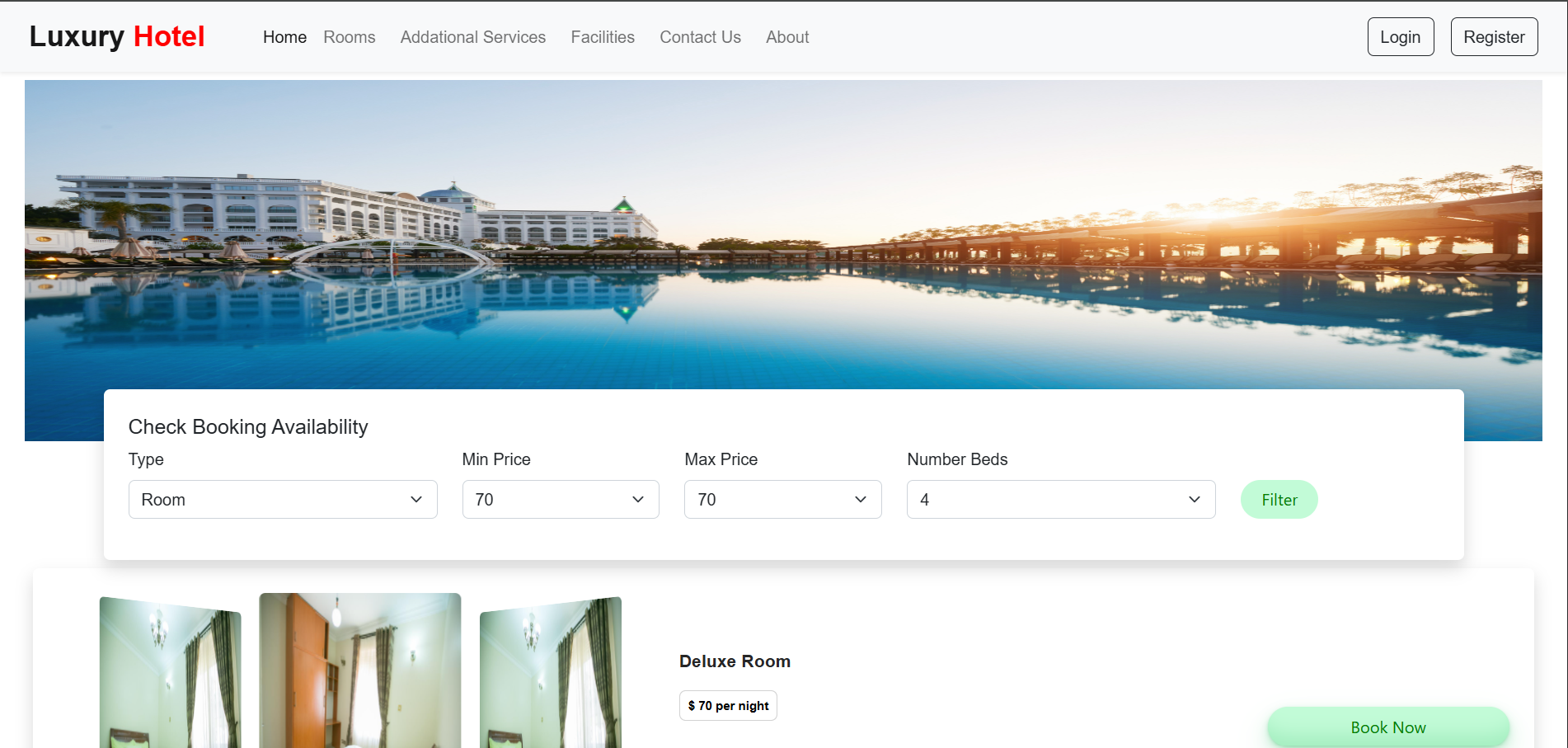Navigate to the Facilities section

(x=602, y=37)
